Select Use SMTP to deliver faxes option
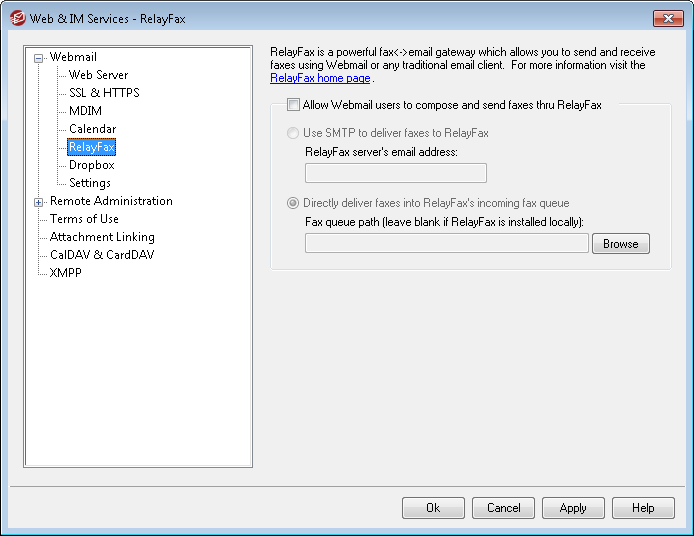Screen dimensions: 694x536 pyautogui.click(x=292, y=133)
